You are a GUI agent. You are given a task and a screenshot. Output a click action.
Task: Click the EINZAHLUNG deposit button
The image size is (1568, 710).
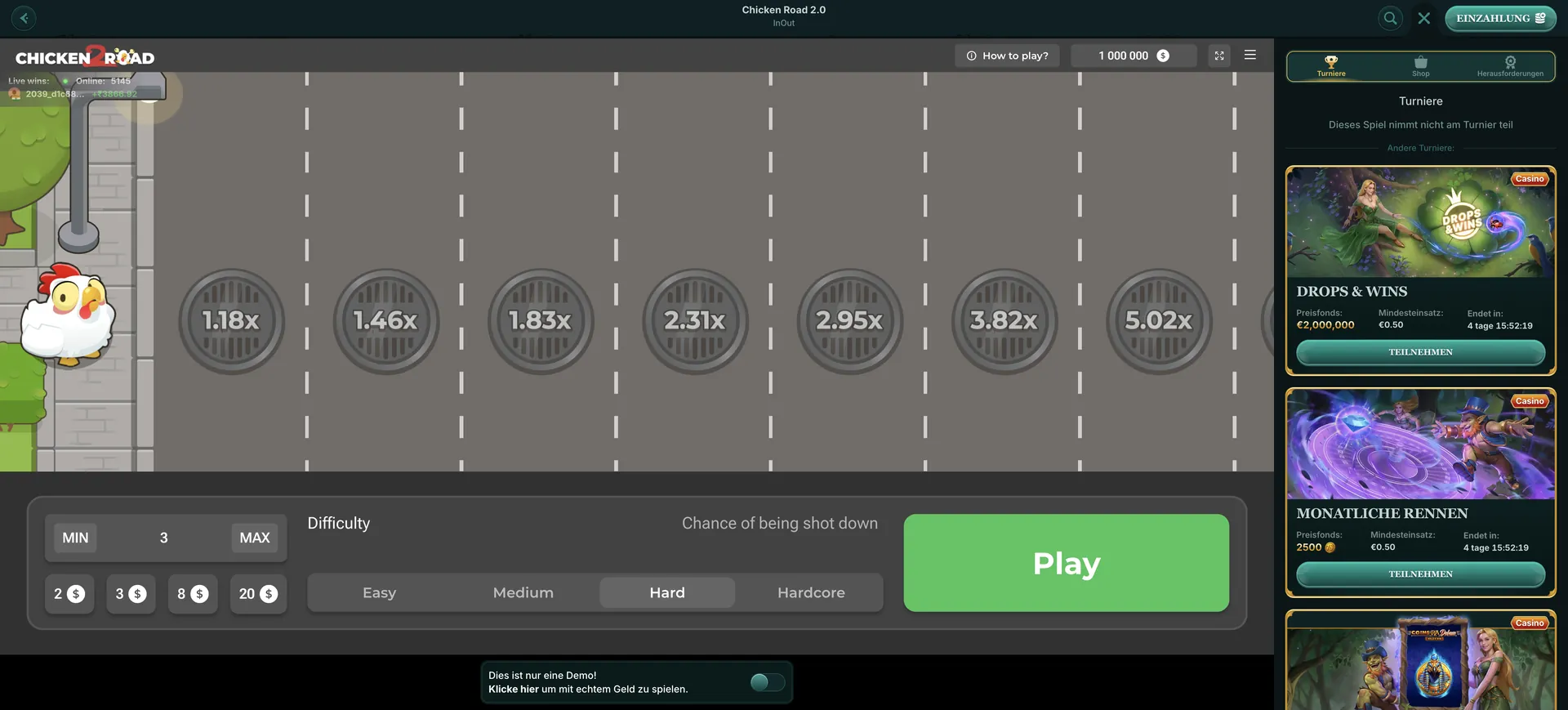click(1501, 18)
